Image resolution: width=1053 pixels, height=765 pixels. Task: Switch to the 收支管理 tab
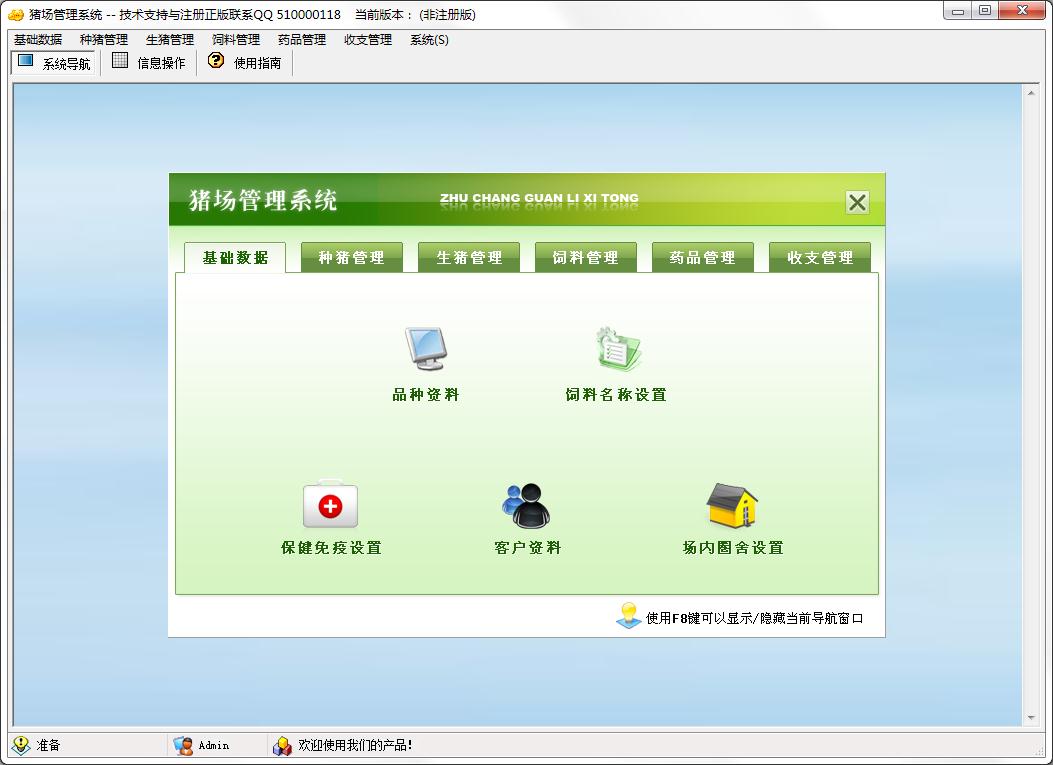coord(820,258)
